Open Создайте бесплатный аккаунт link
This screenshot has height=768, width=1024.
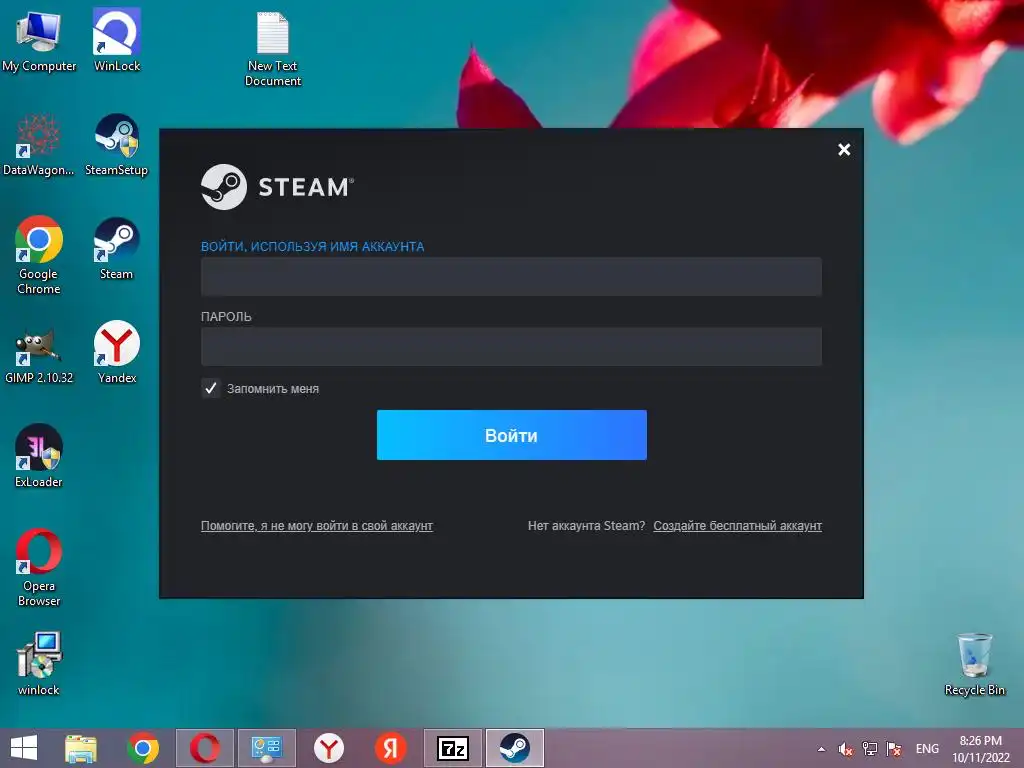pos(737,526)
